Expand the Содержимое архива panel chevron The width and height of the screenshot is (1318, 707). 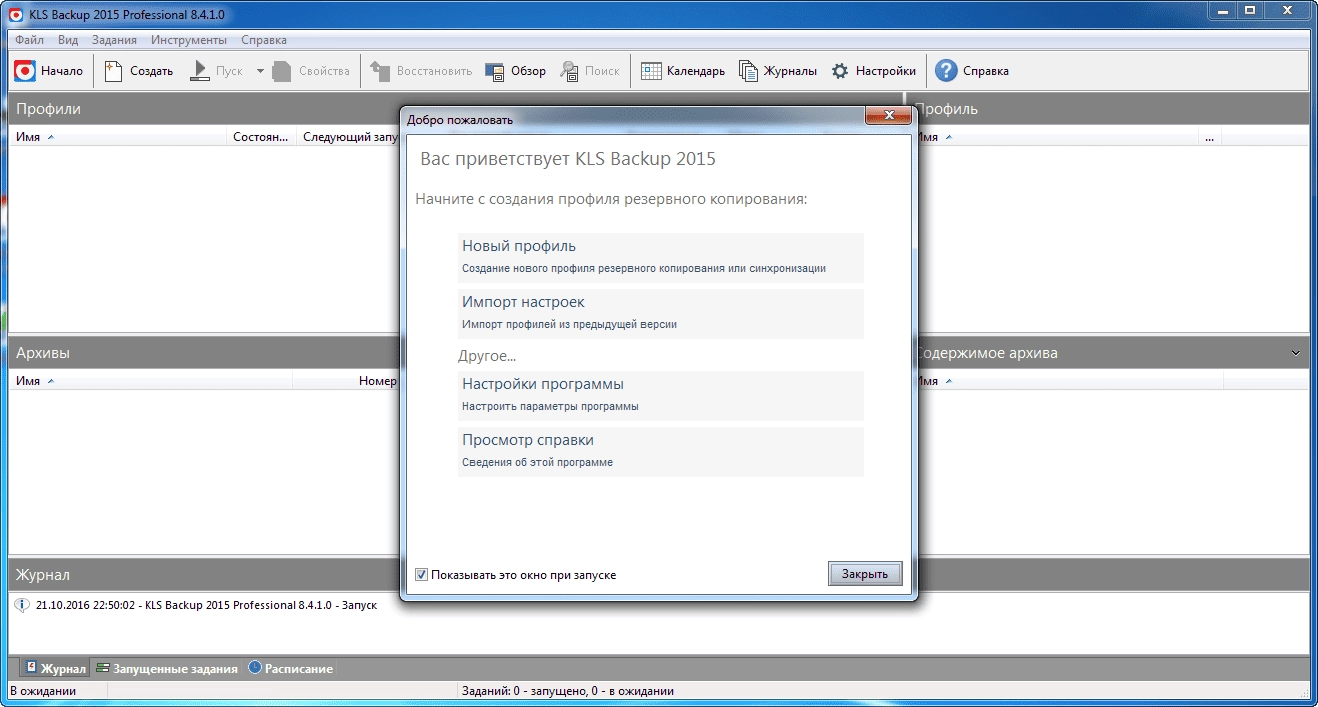click(1296, 353)
